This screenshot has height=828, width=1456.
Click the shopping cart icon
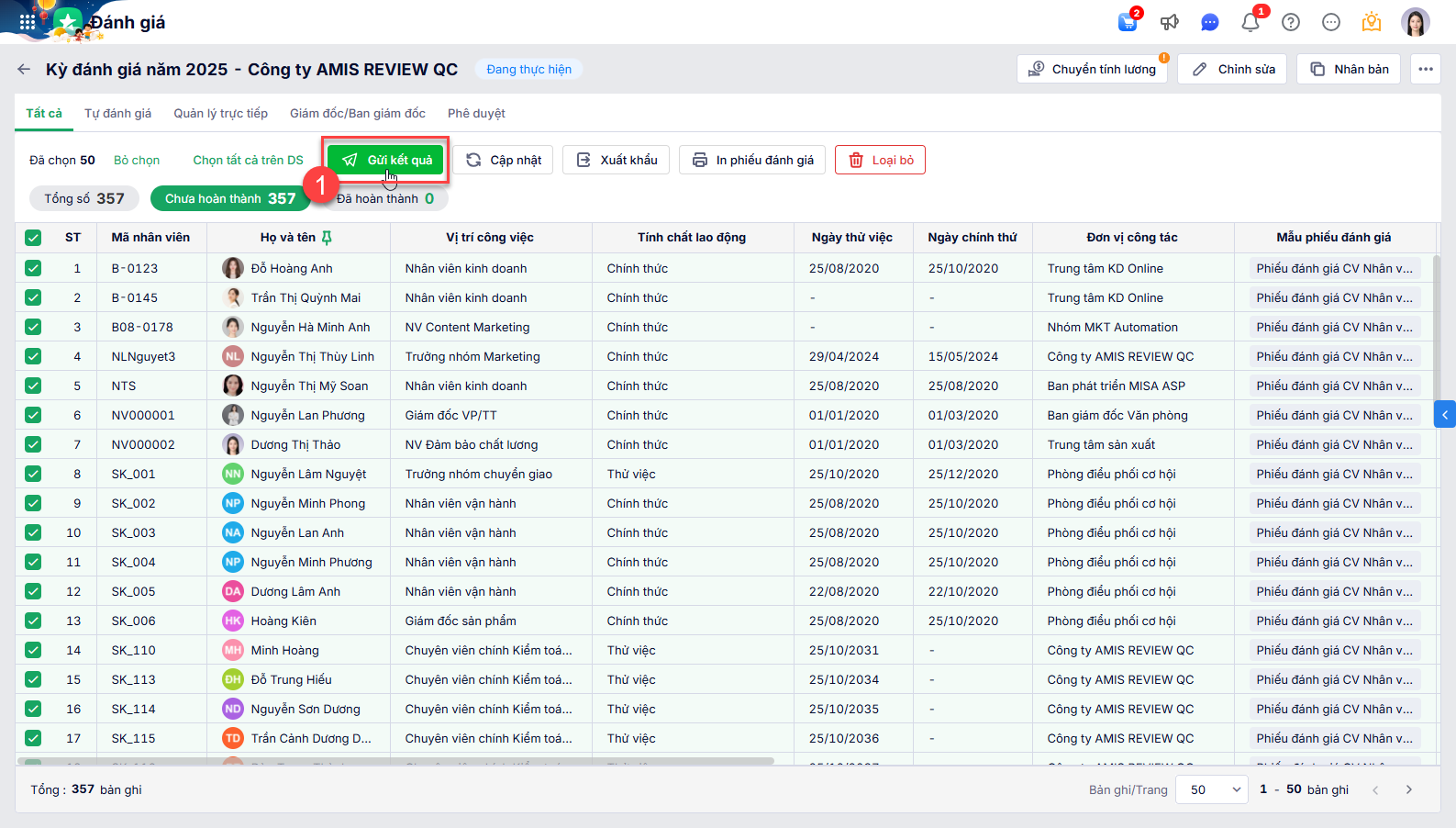[x=1128, y=22]
